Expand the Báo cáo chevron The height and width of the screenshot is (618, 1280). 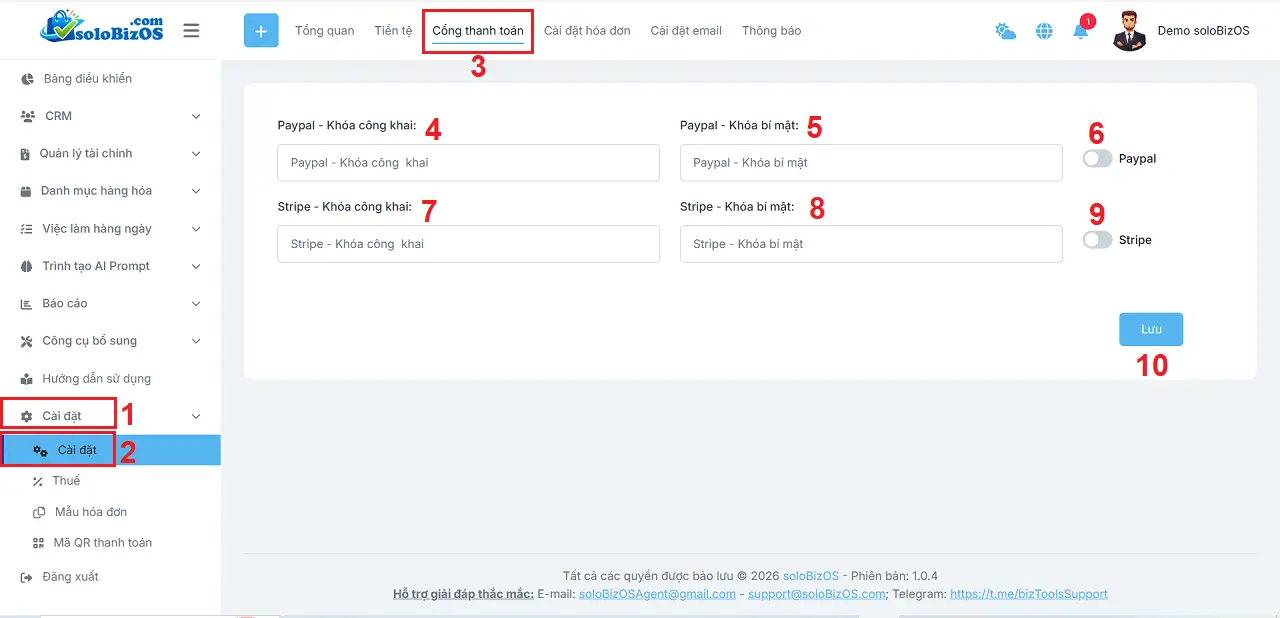(x=196, y=304)
